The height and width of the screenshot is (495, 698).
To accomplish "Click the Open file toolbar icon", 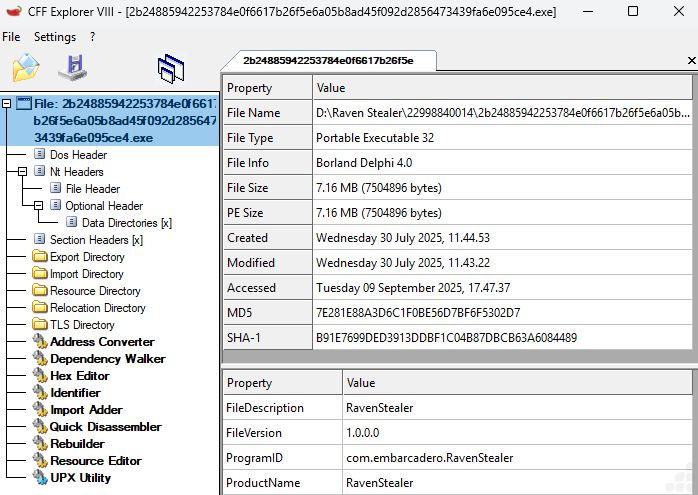I will [26, 68].
